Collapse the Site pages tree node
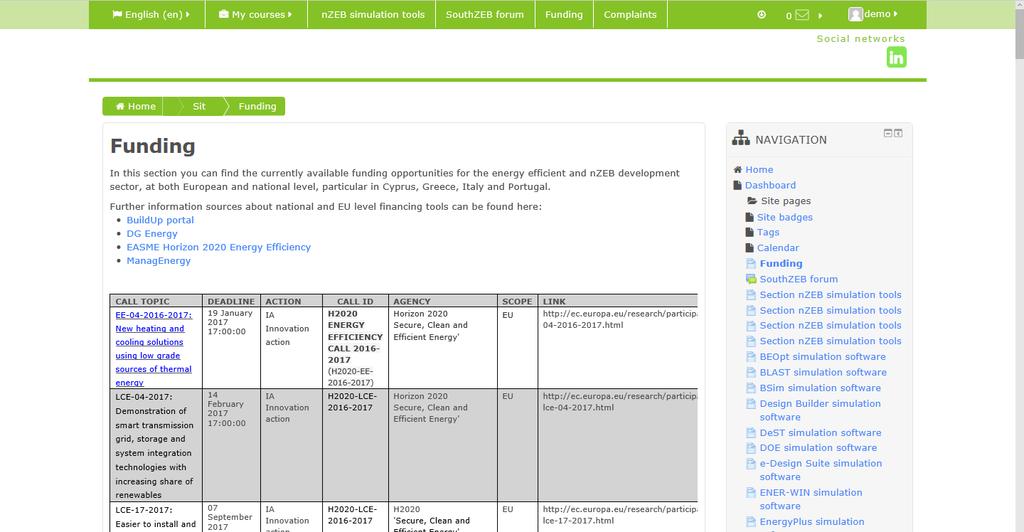Viewport: 1024px width, 532px height. [786, 201]
